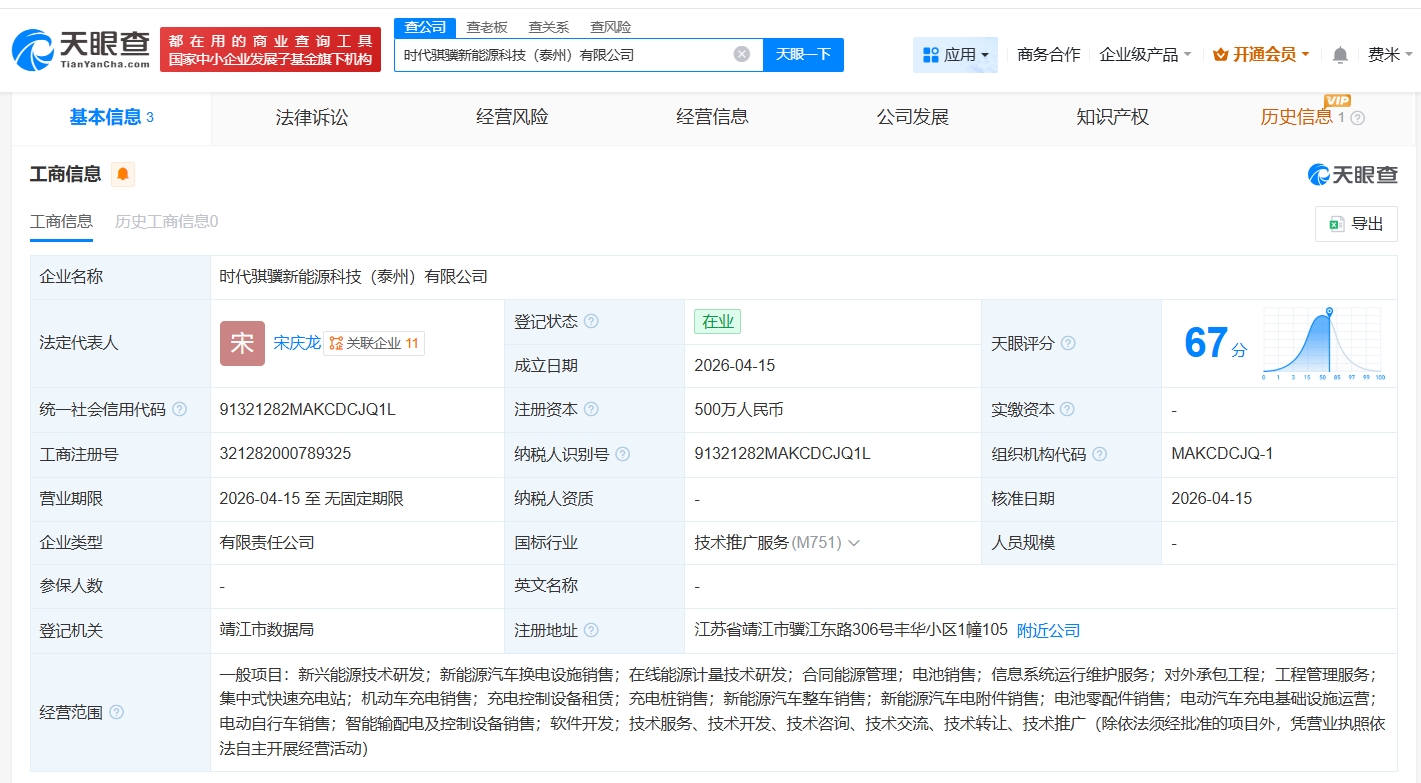Click inside the company search input field
Viewport: 1421px width, 783px height.
(560, 55)
